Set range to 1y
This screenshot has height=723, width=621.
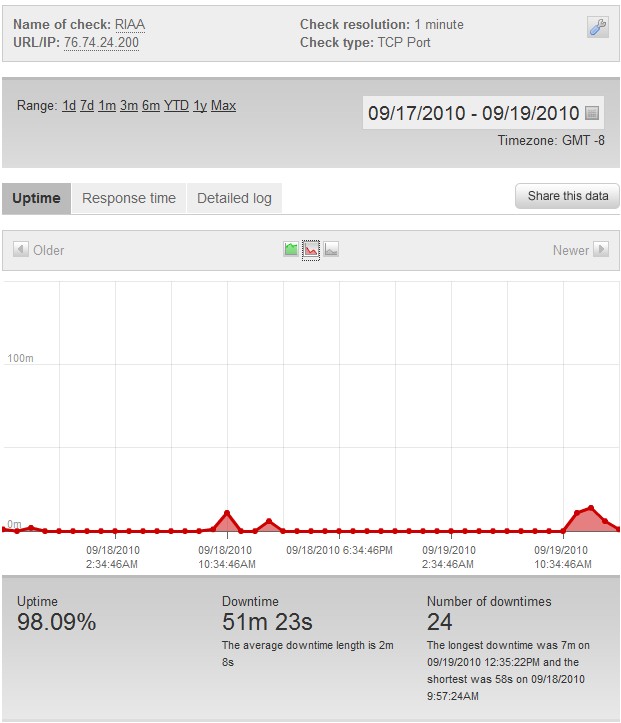pyautogui.click(x=200, y=106)
